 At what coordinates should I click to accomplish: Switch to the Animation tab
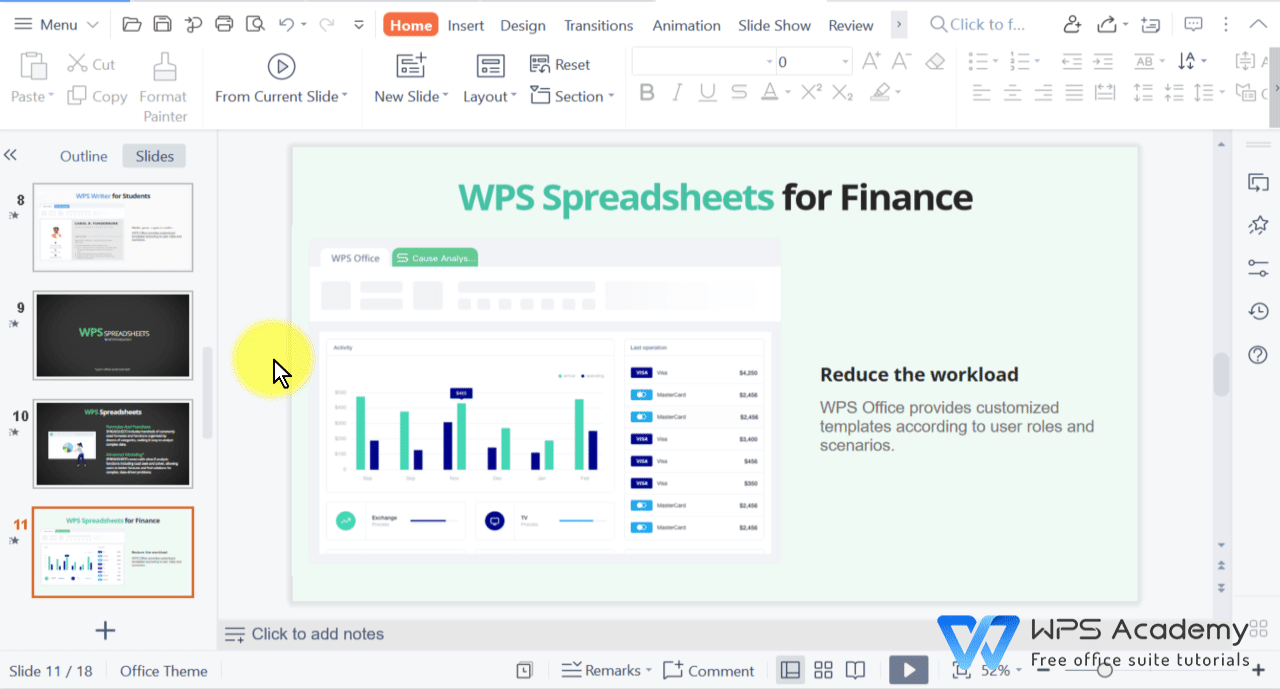686,25
